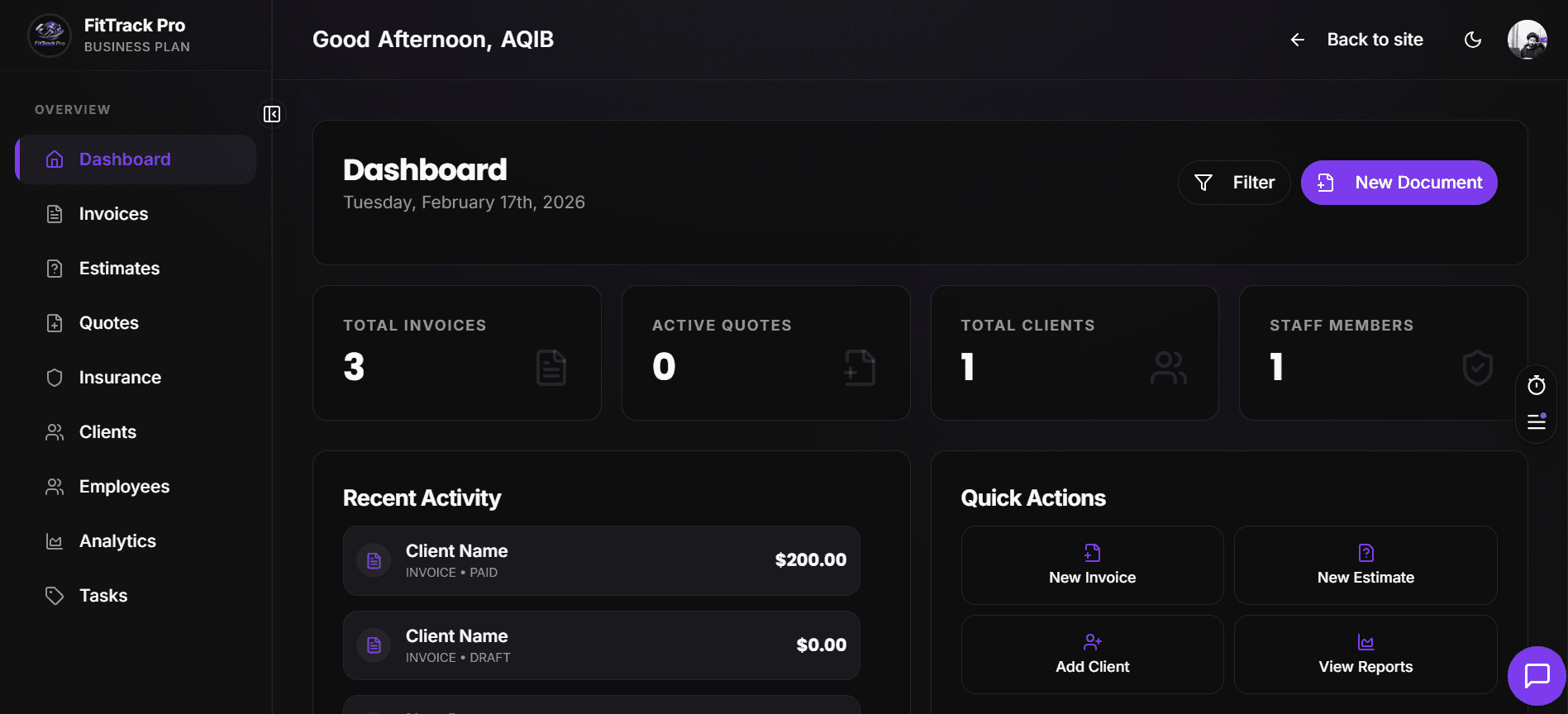This screenshot has width=1568, height=714.
Task: Open the chat bubble icon
Action: coord(1537,675)
